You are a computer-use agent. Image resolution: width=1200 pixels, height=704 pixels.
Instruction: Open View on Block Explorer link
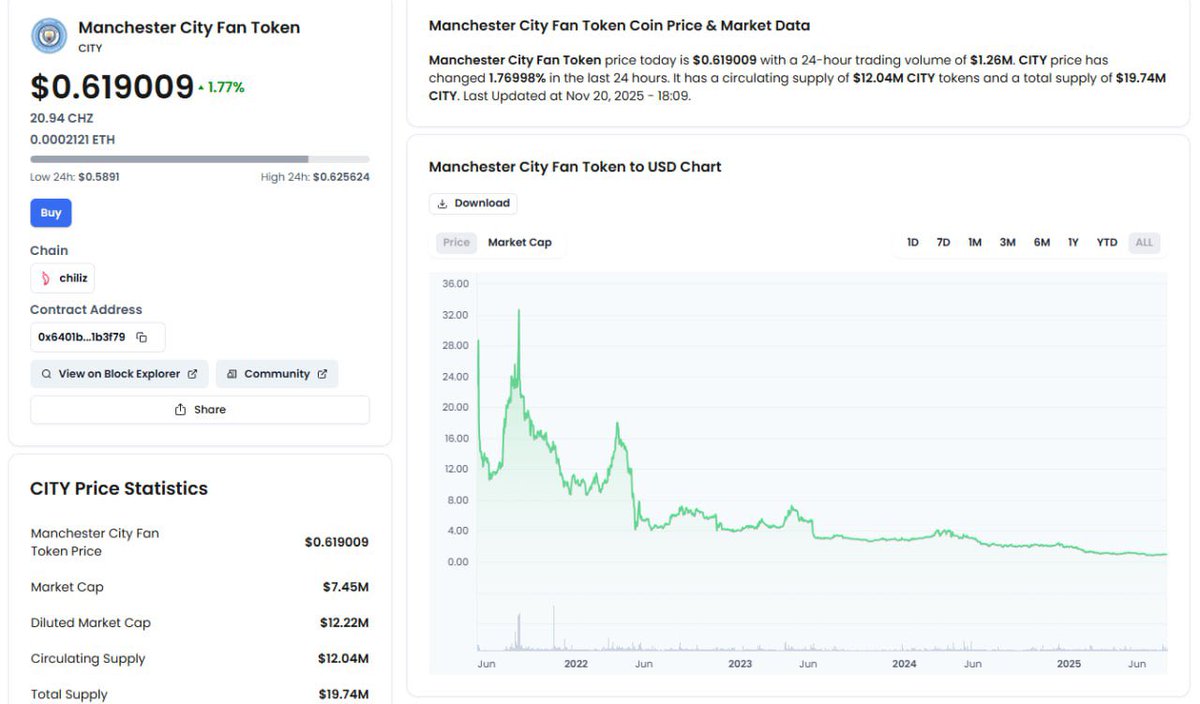119,374
